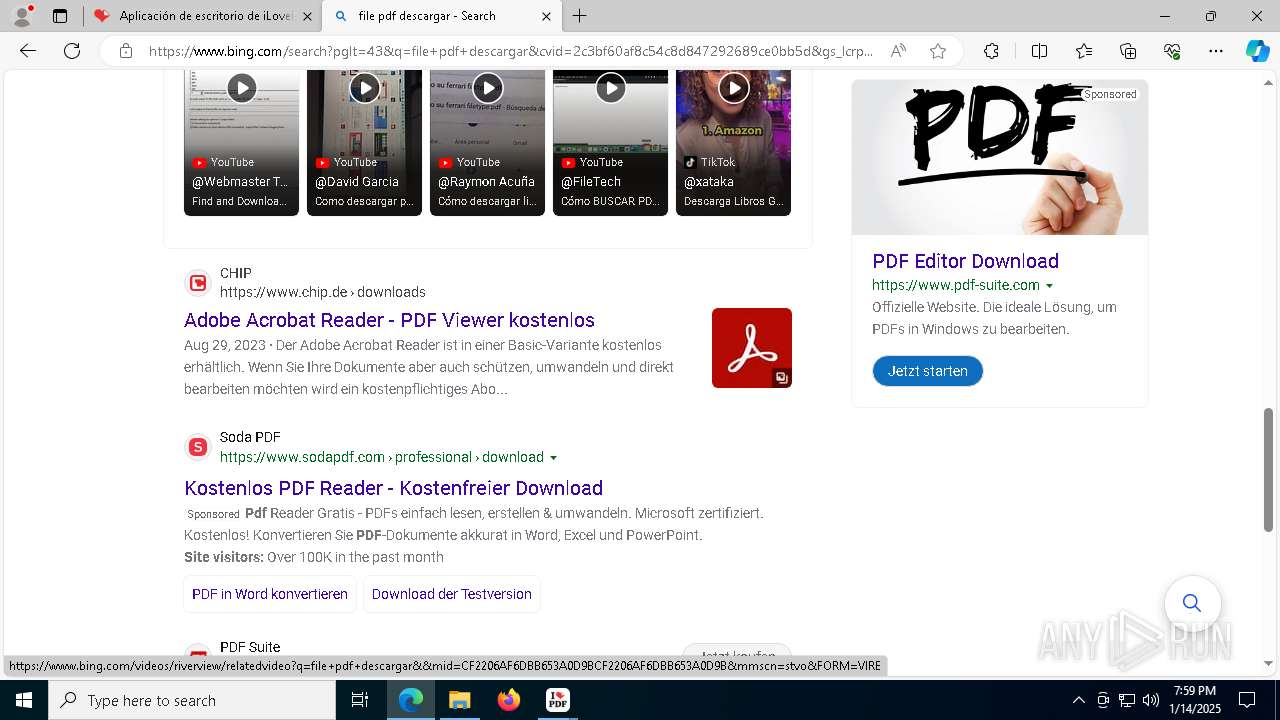1280x720 pixels.
Task: Open Read aloud icon in address bar
Action: [898, 51]
